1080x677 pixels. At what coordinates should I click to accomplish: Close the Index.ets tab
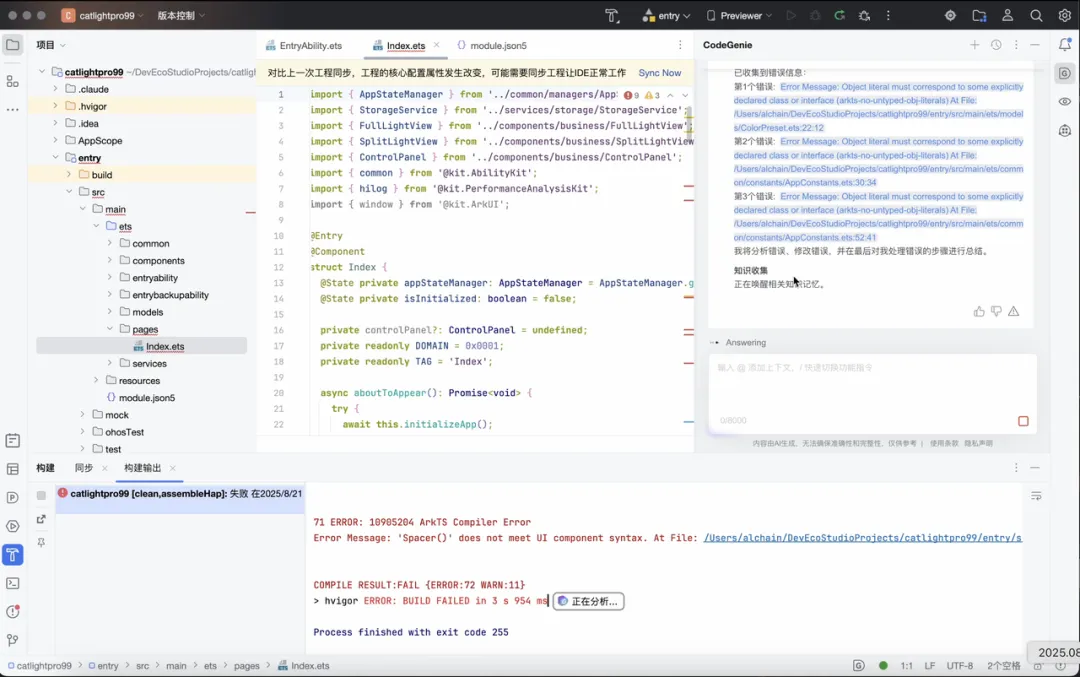(x=436, y=45)
